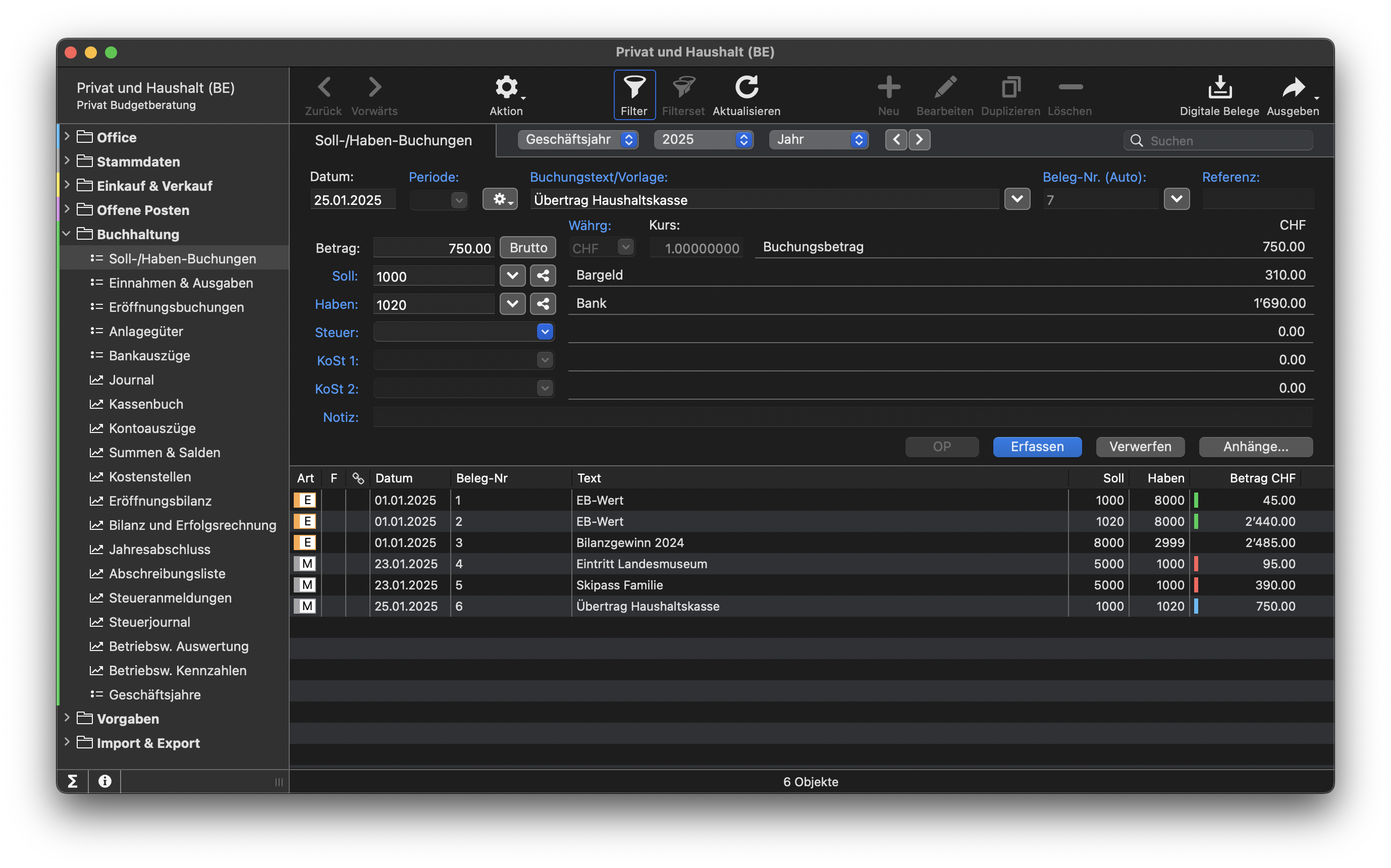Click the Neu plus toolbar icon
This screenshot has height=868, width=1391.
pyautogui.click(x=888, y=87)
